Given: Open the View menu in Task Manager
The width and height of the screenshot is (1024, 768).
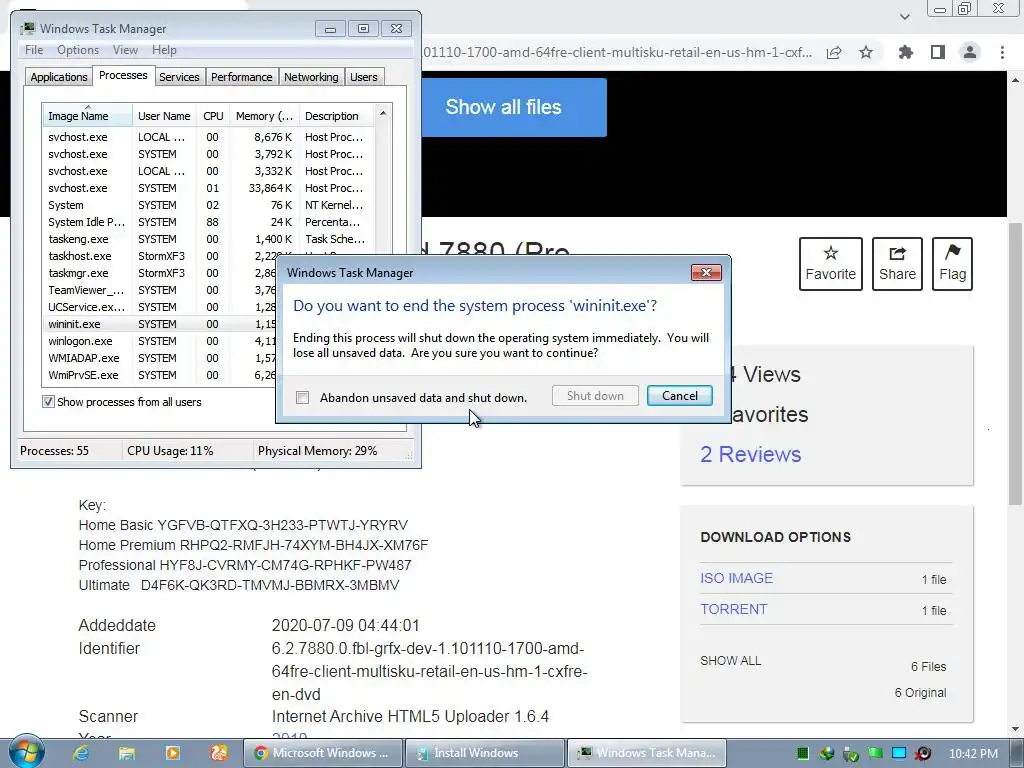Looking at the screenshot, I should point(125,50).
